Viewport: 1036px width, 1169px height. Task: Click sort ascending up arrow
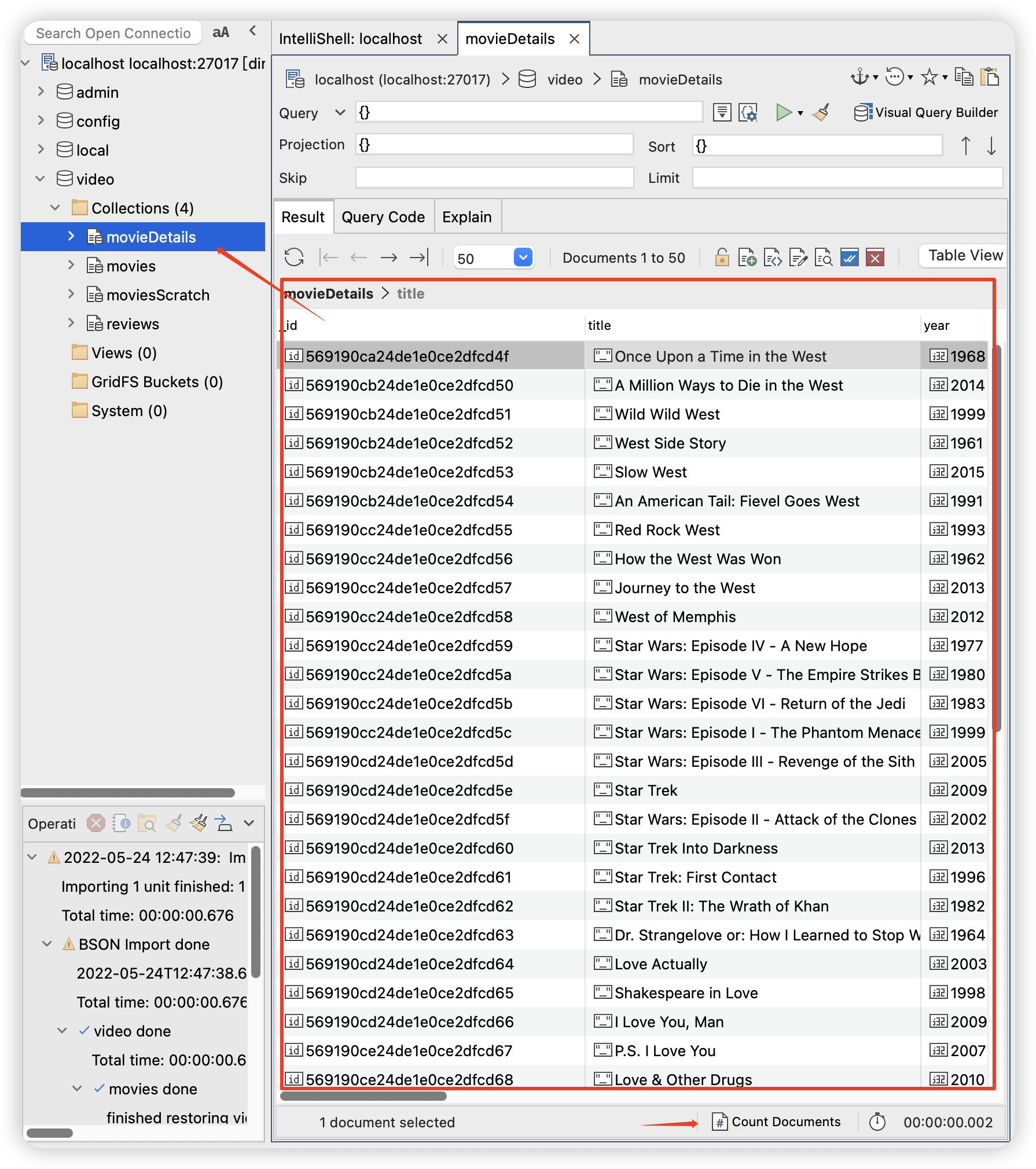click(x=965, y=146)
